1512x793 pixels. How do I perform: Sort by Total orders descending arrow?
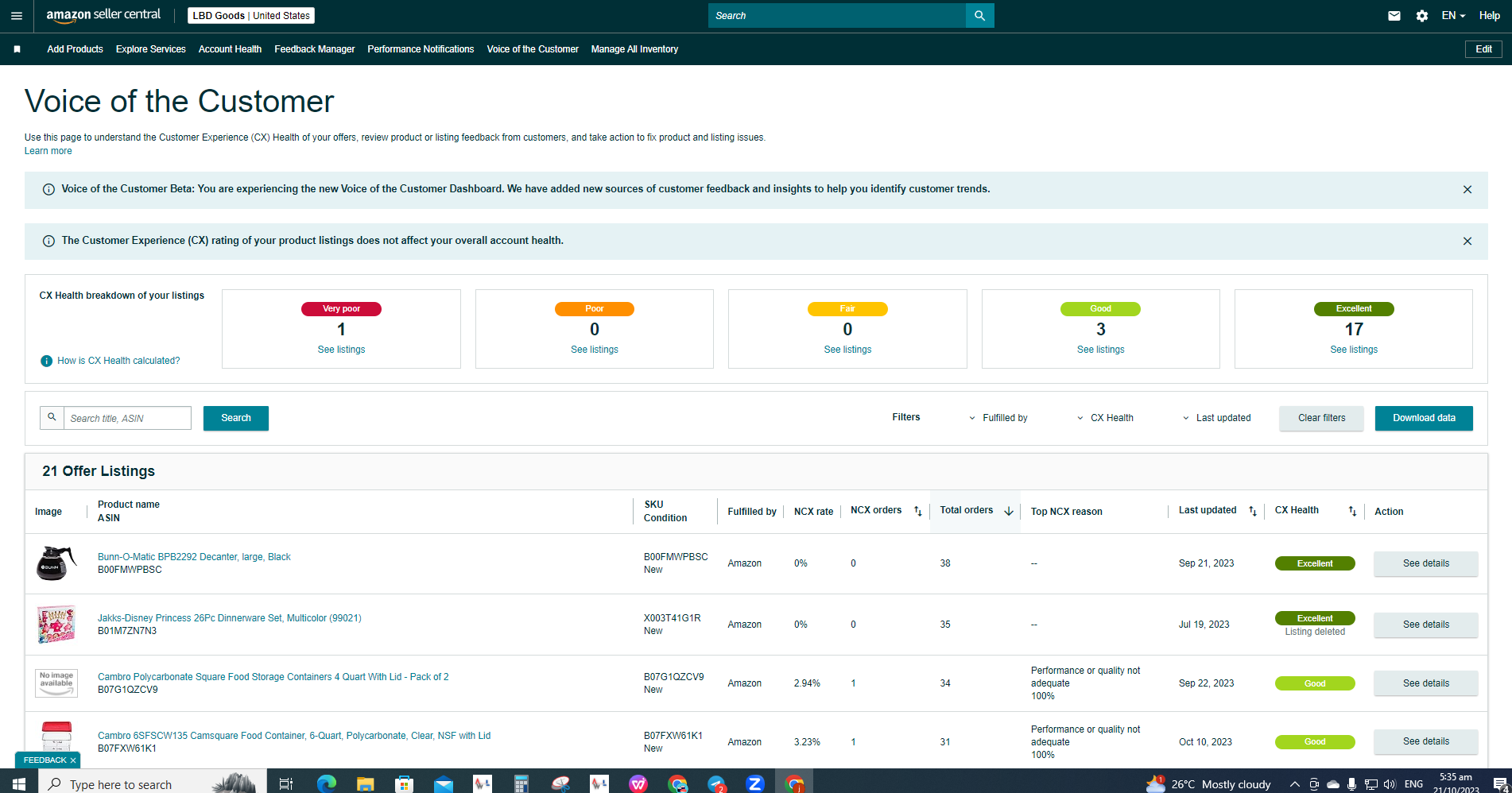(1009, 511)
